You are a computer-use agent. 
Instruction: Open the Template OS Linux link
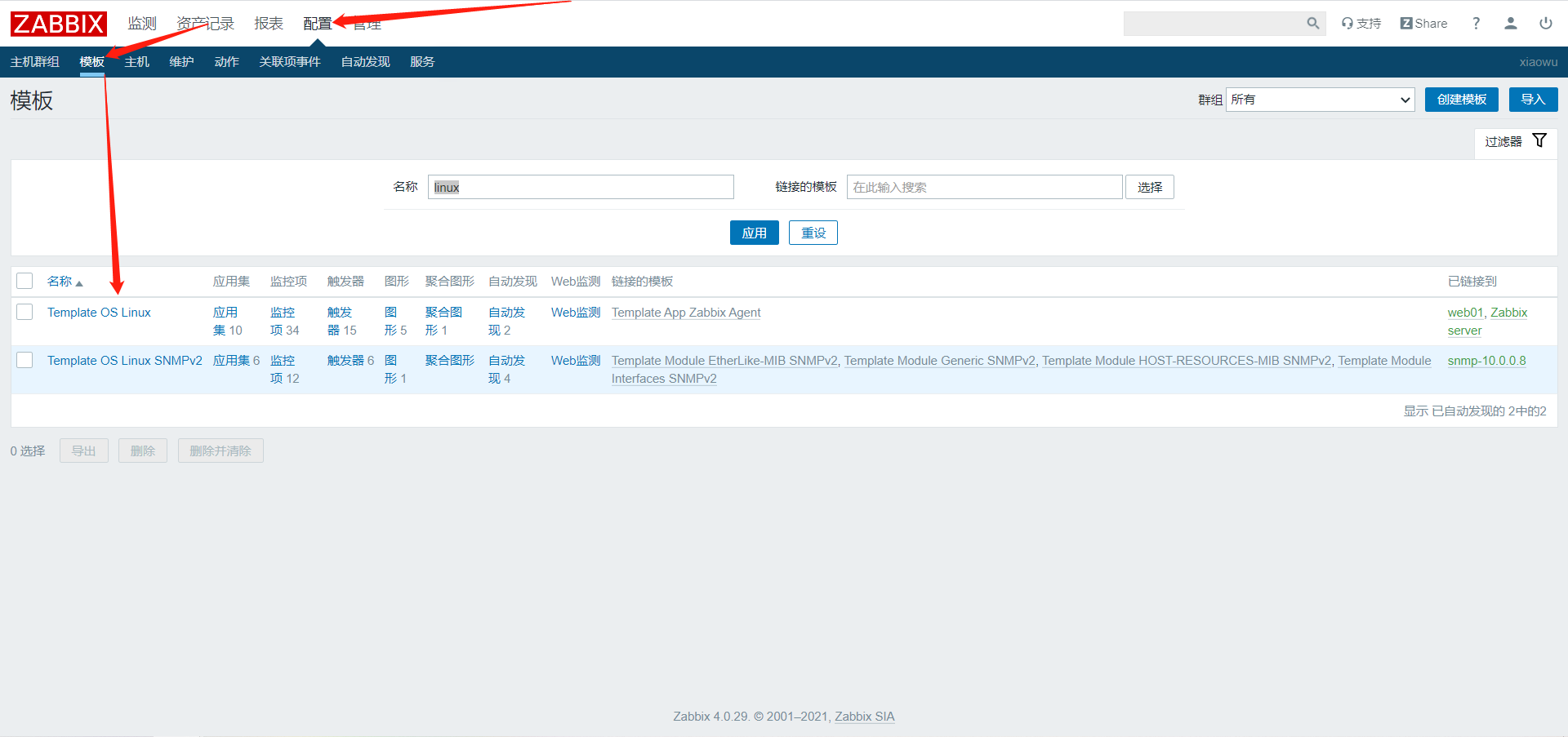coord(99,313)
